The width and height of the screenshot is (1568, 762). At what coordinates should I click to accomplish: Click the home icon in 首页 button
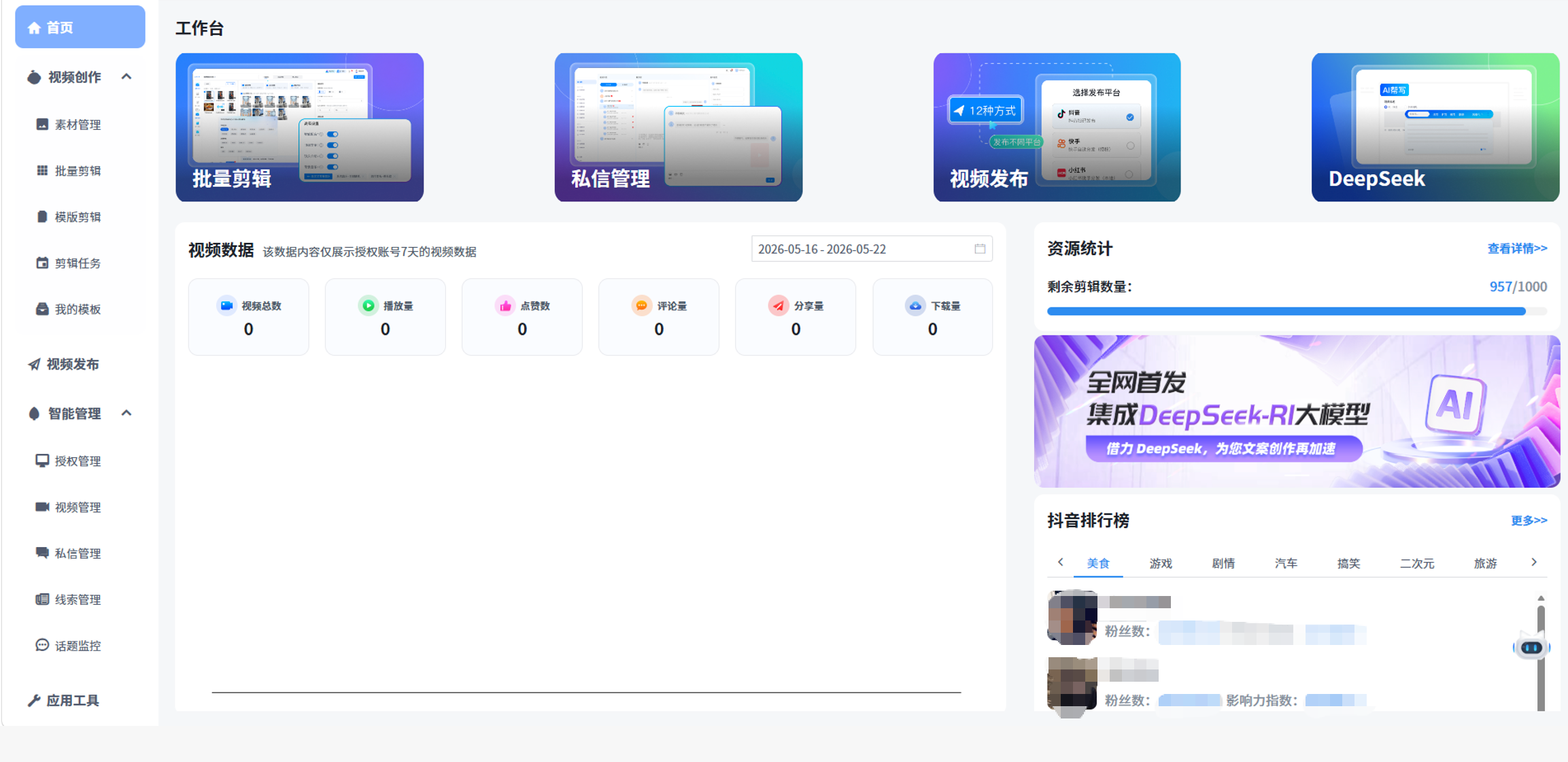(34, 28)
